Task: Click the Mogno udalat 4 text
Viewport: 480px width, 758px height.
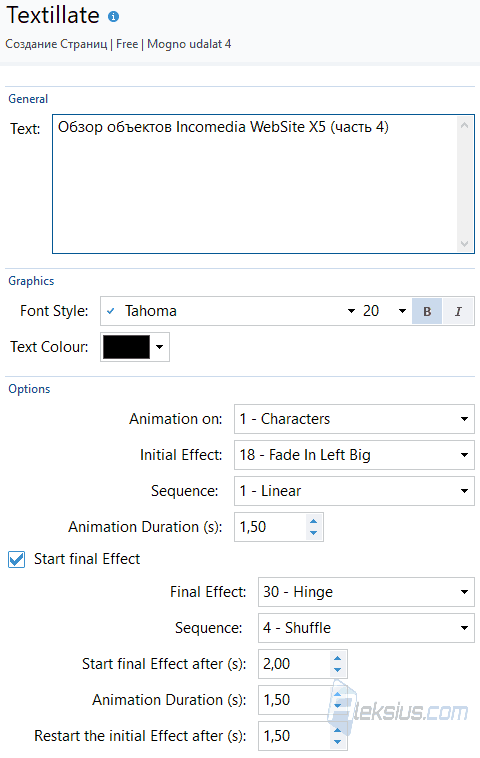Action: click(x=189, y=44)
